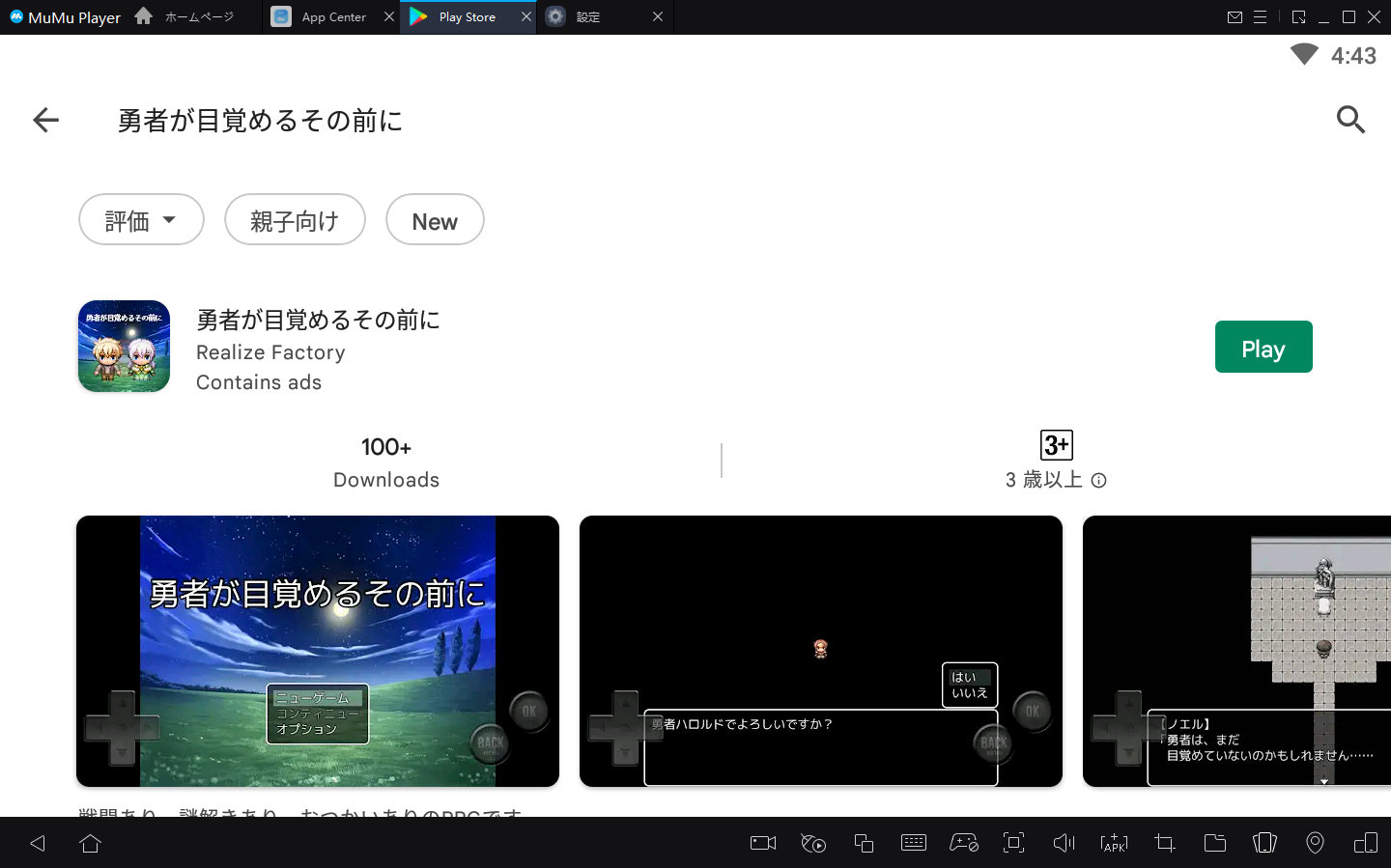Install an APK via the APK icon
Viewport: 1391px width, 868px height.
(1114, 843)
